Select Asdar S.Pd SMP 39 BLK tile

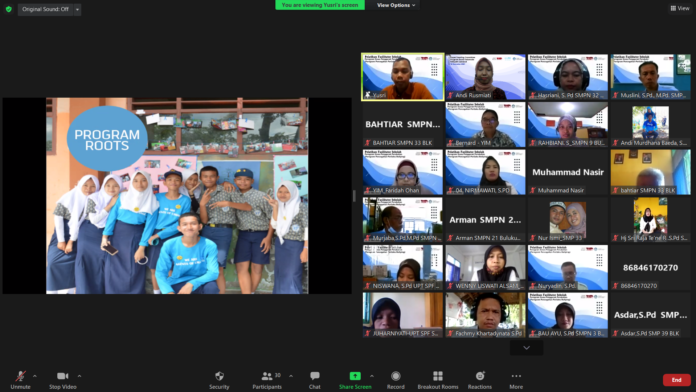point(650,315)
